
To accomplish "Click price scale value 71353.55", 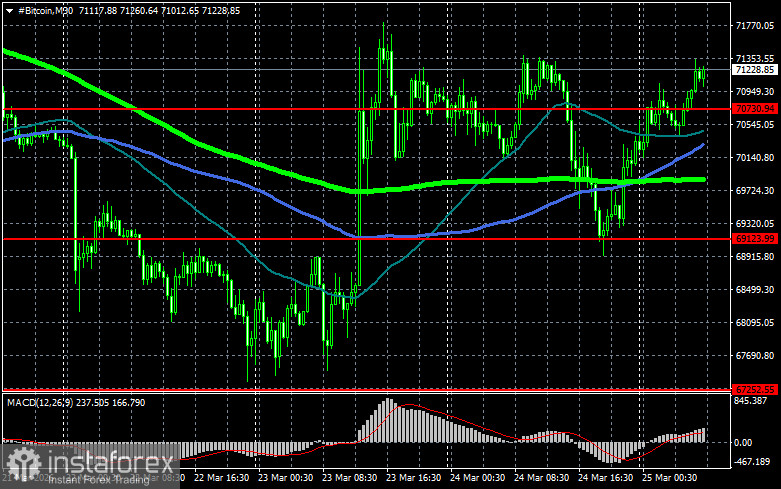I will [x=755, y=59].
